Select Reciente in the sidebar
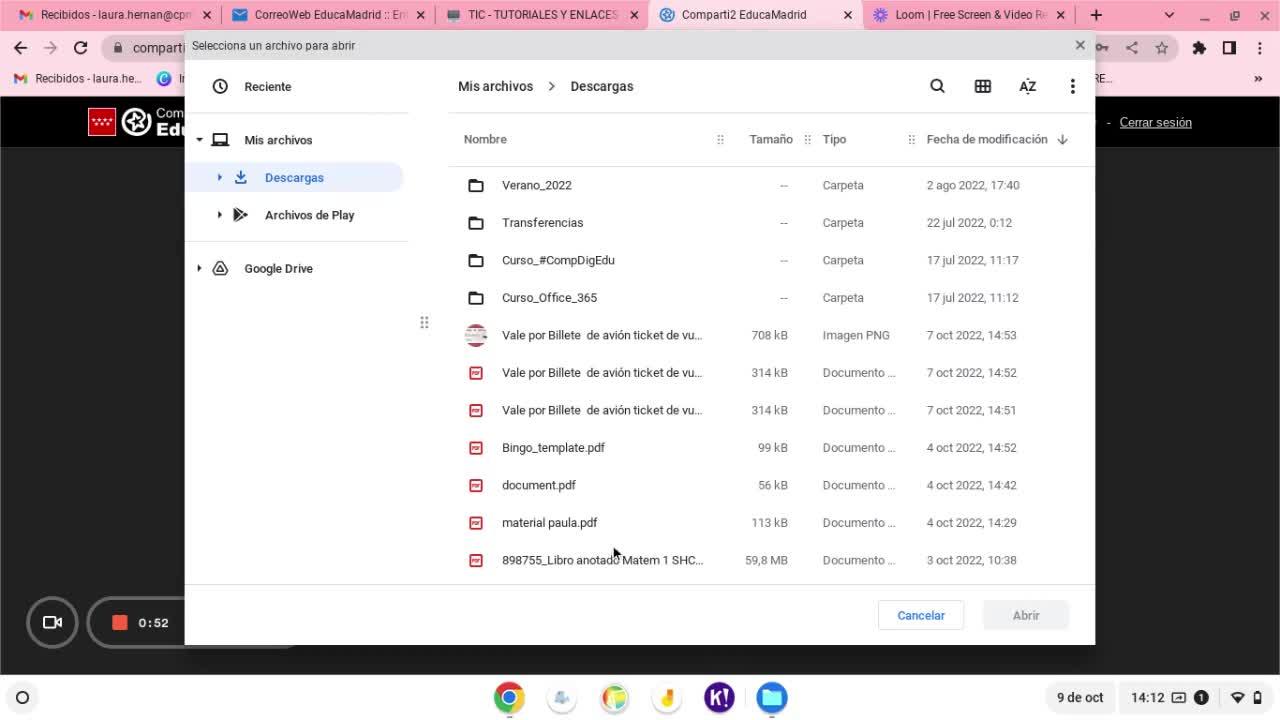This screenshot has height=720, width=1280. pyautogui.click(x=267, y=87)
